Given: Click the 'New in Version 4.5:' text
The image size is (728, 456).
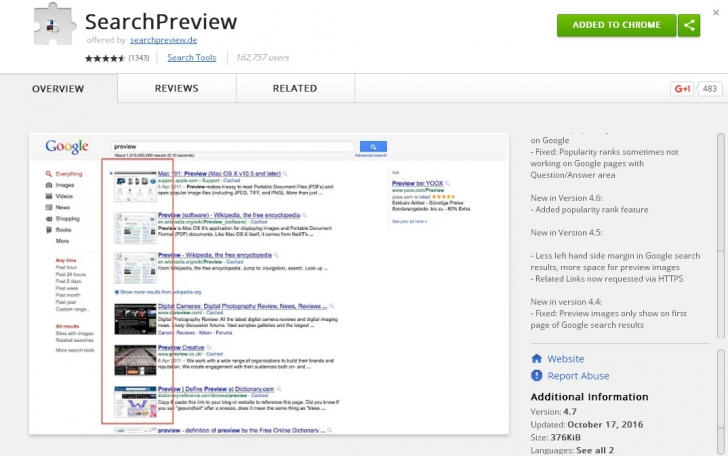Looking at the screenshot, I should [x=566, y=233].
